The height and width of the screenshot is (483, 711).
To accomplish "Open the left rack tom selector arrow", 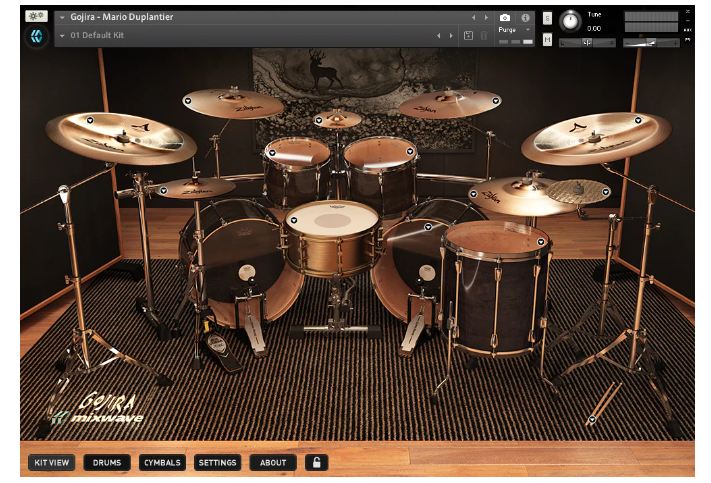I will point(272,153).
